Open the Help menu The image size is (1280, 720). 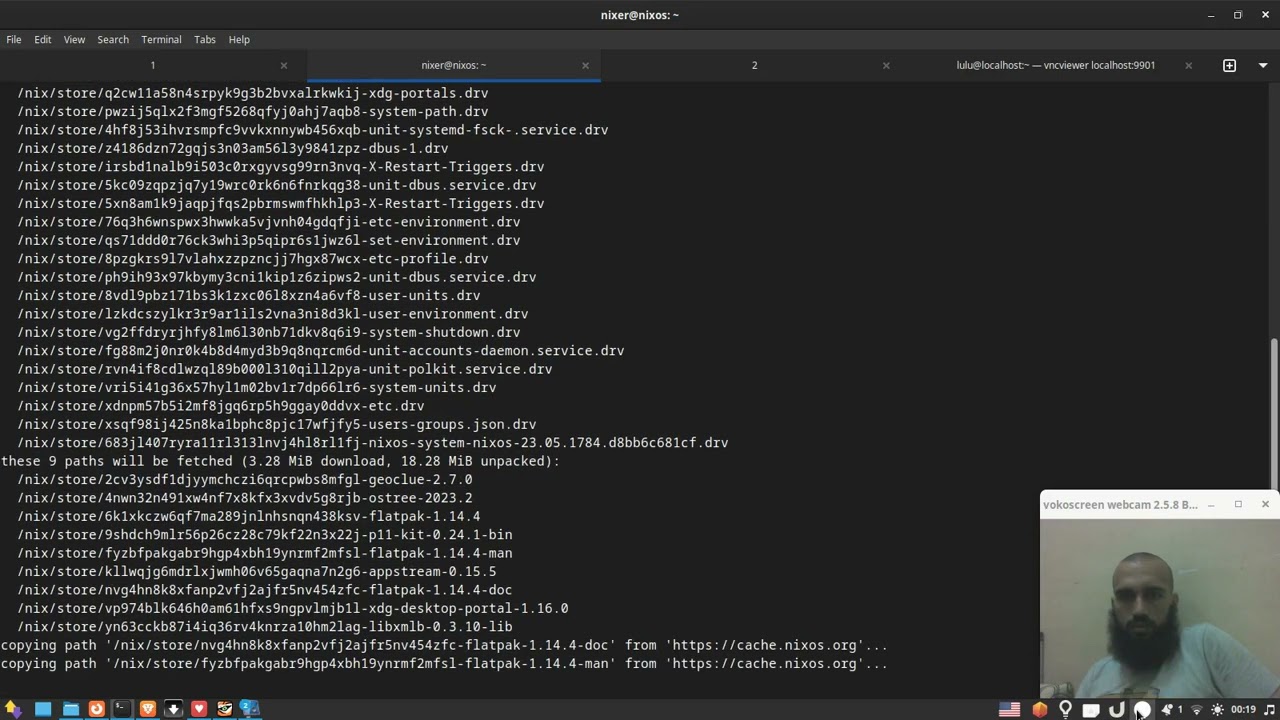[x=239, y=39]
